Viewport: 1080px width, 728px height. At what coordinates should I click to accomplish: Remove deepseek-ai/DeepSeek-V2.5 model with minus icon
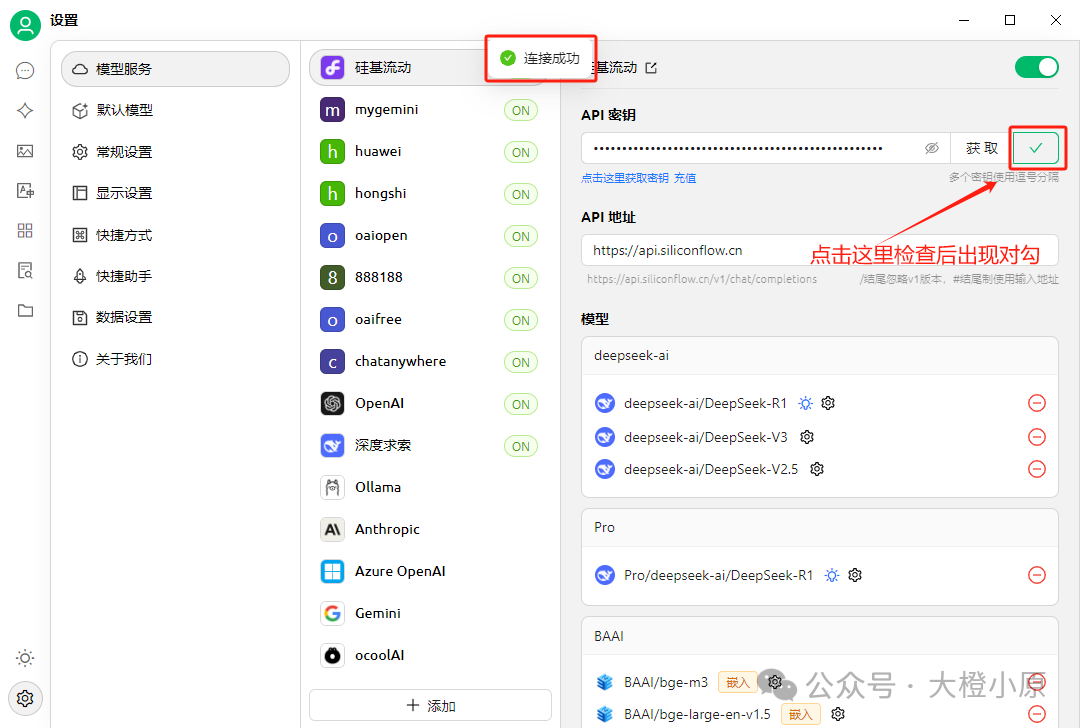[1037, 469]
